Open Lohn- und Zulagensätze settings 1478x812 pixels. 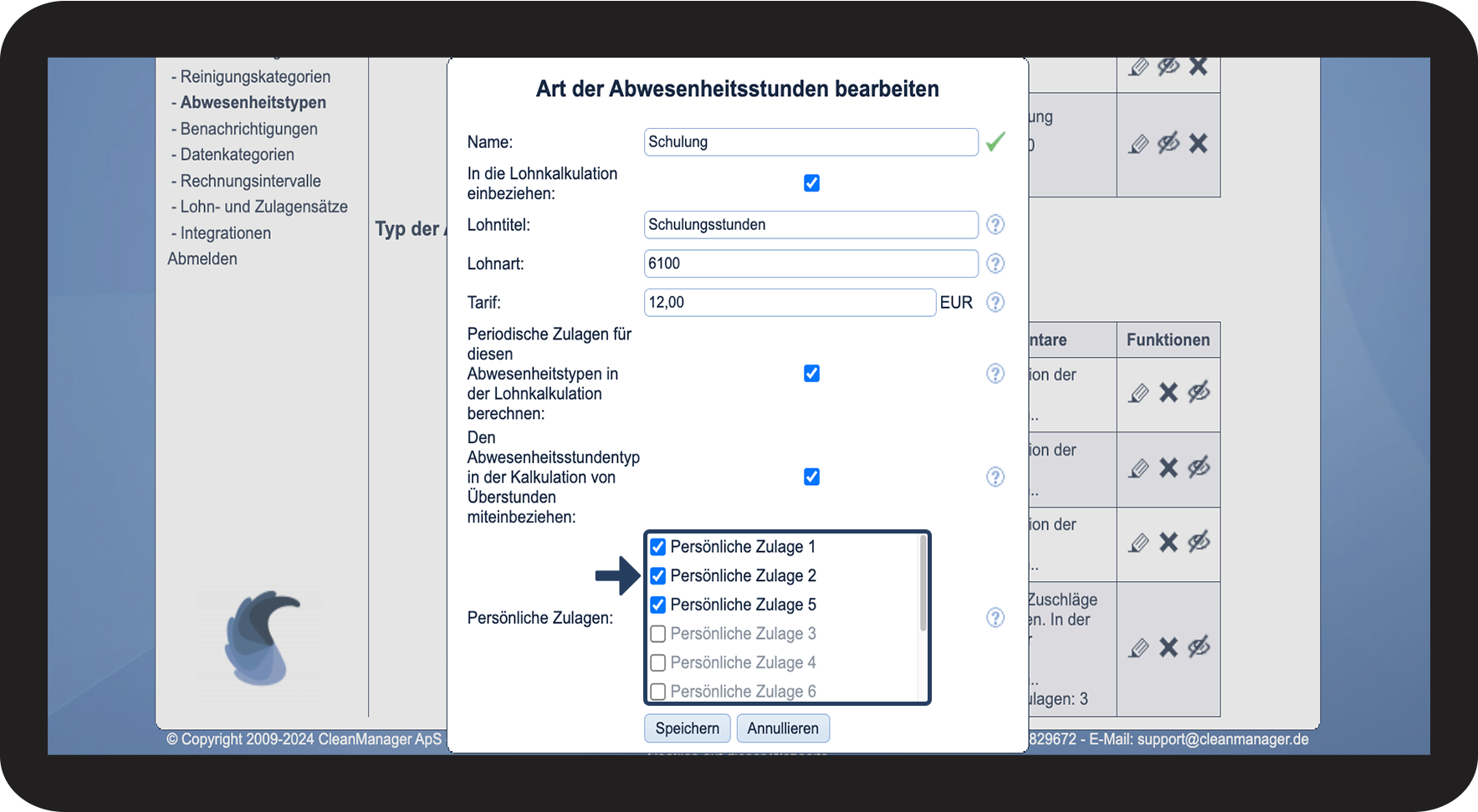point(264,207)
